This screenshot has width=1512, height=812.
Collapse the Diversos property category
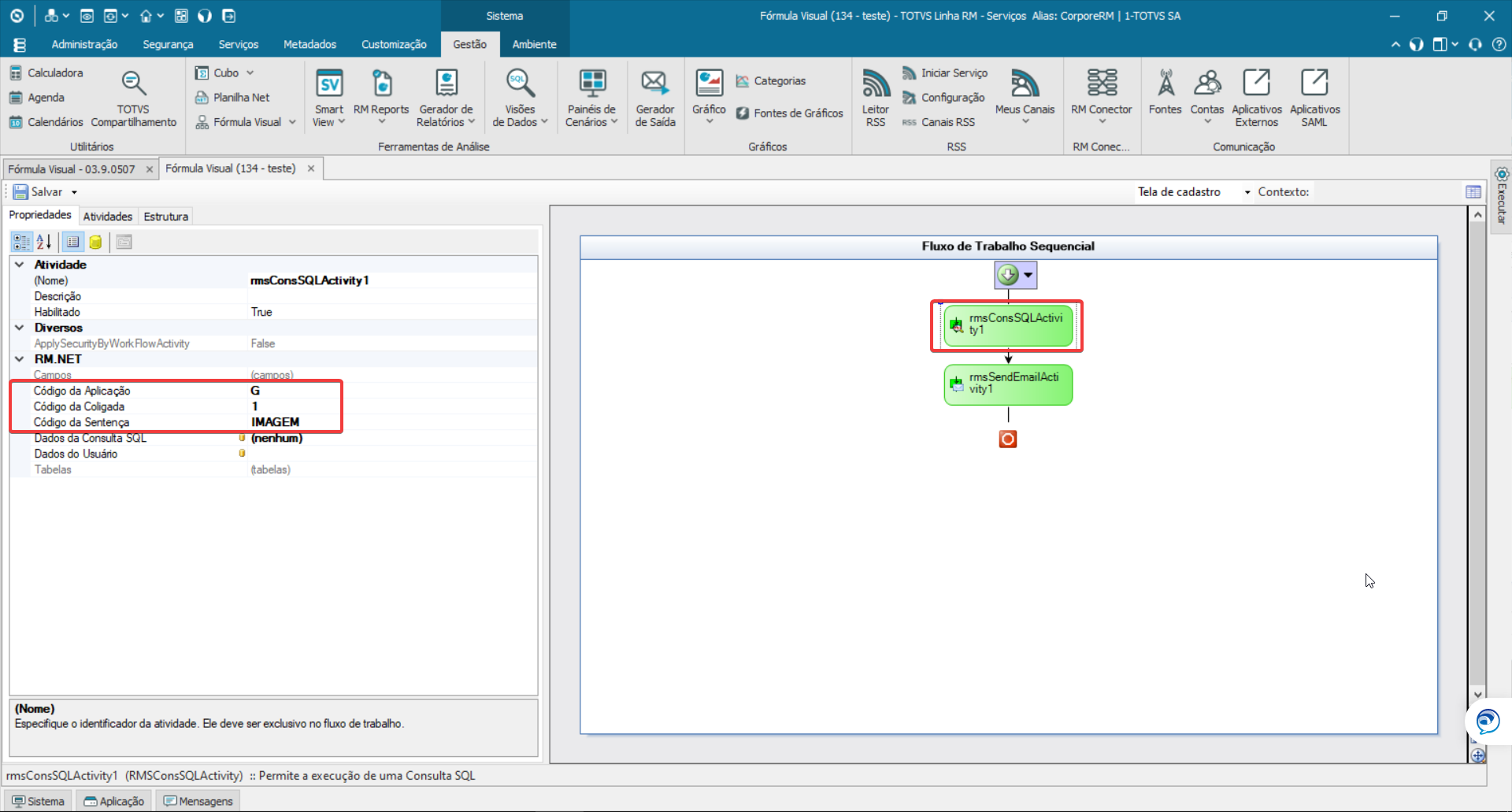pos(20,328)
